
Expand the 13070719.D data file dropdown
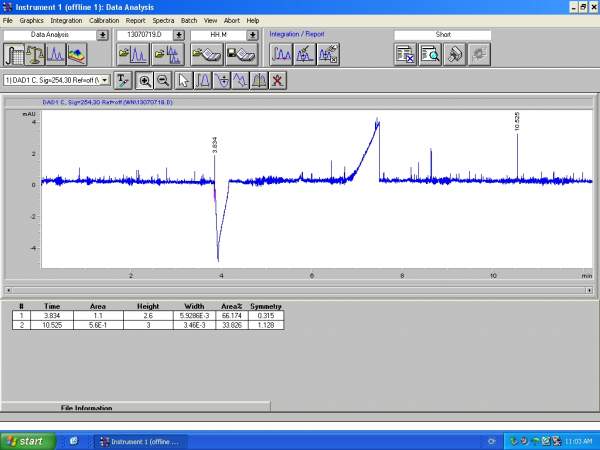pyautogui.click(x=179, y=34)
